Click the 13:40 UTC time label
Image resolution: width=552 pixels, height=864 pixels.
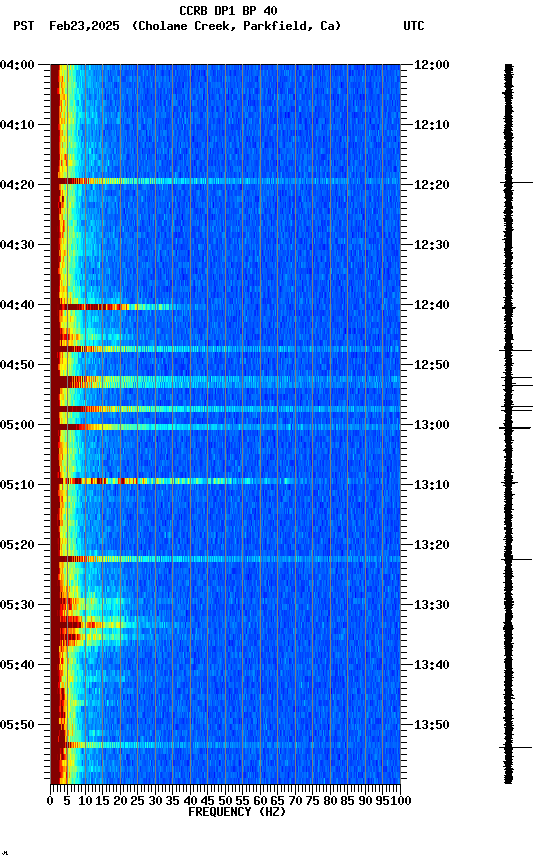tap(432, 666)
